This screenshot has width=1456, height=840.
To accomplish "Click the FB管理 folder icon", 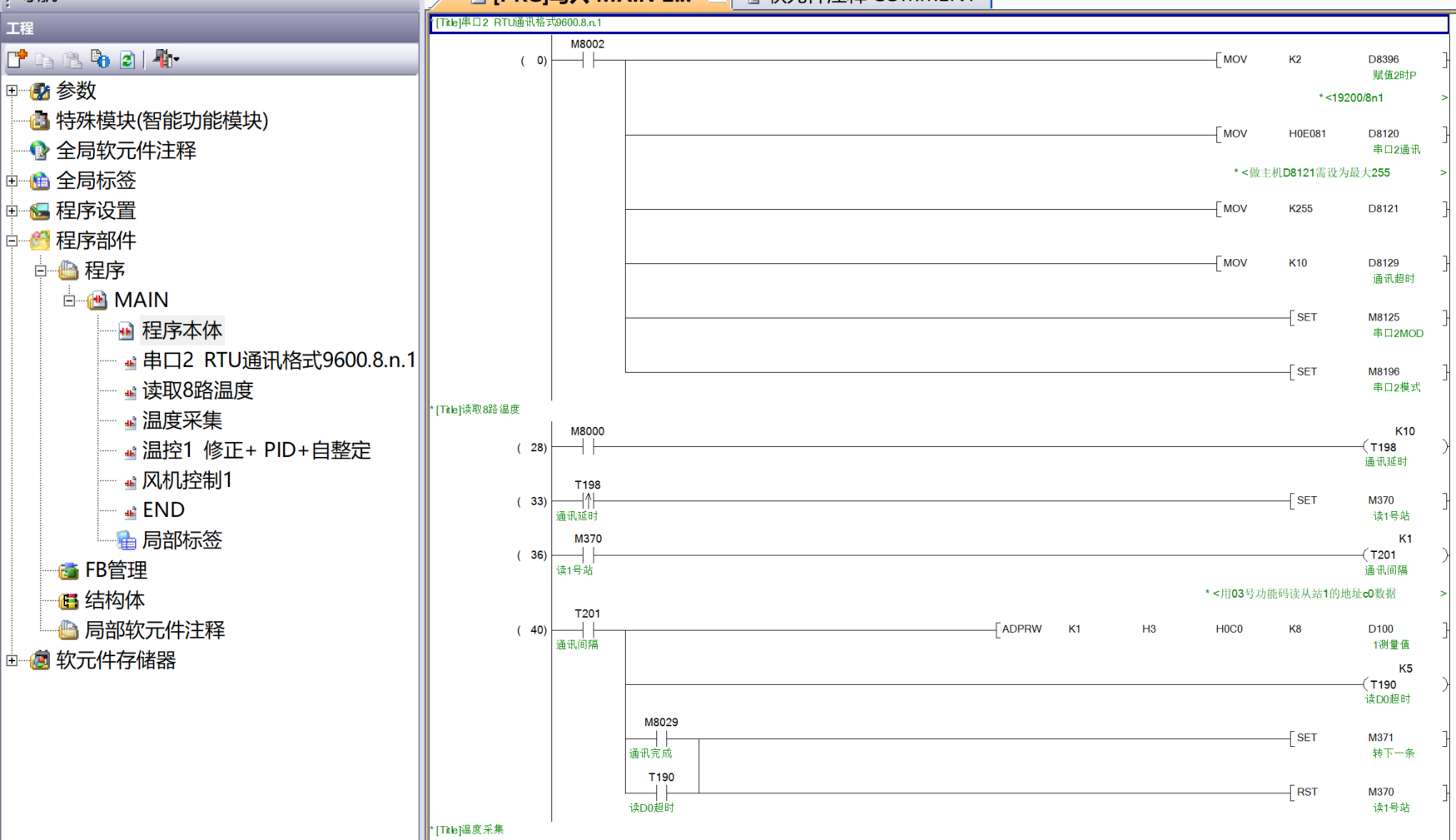I will pyautogui.click(x=68, y=571).
